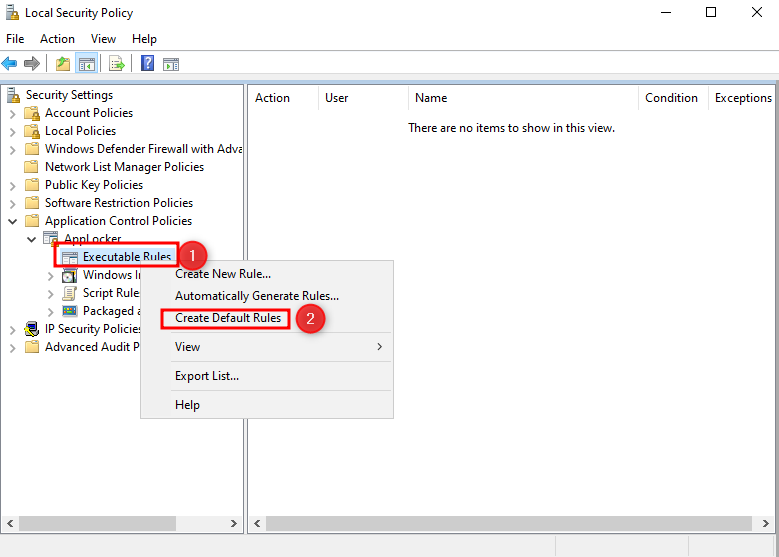Open the View menu in menu bar
779x557 pixels.
point(103,39)
